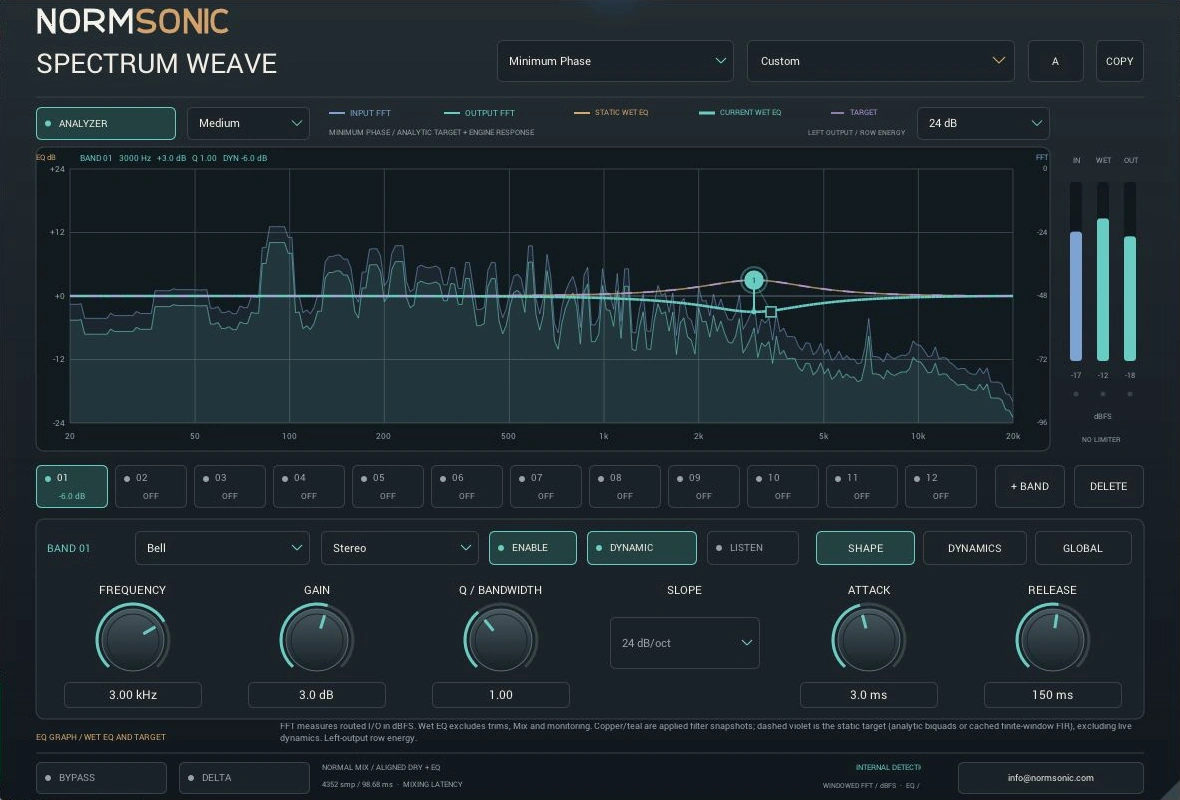1180x800 pixels.
Task: Select band 12 slot
Action: tap(941, 486)
